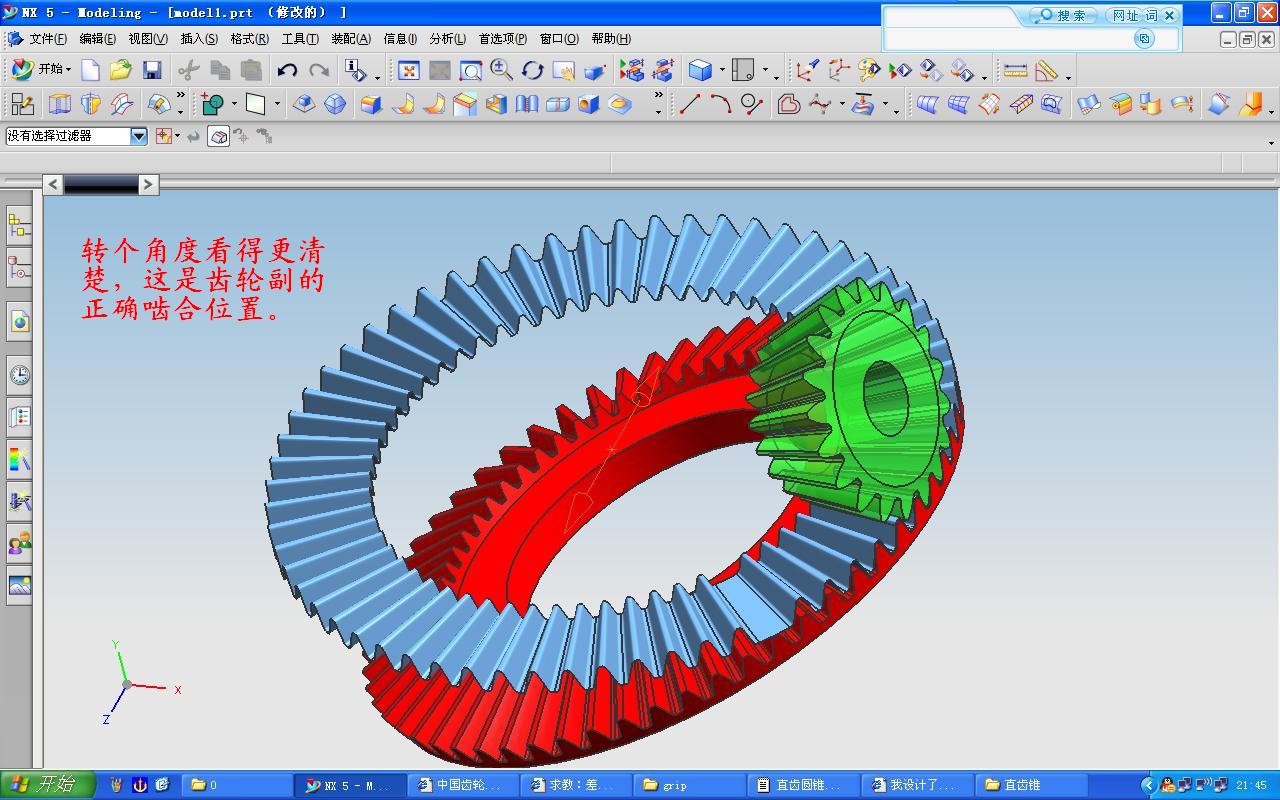Expand the selection type icon dropdown arrow
Image resolution: width=1280 pixels, height=800 pixels.
pyautogui.click(x=177, y=136)
